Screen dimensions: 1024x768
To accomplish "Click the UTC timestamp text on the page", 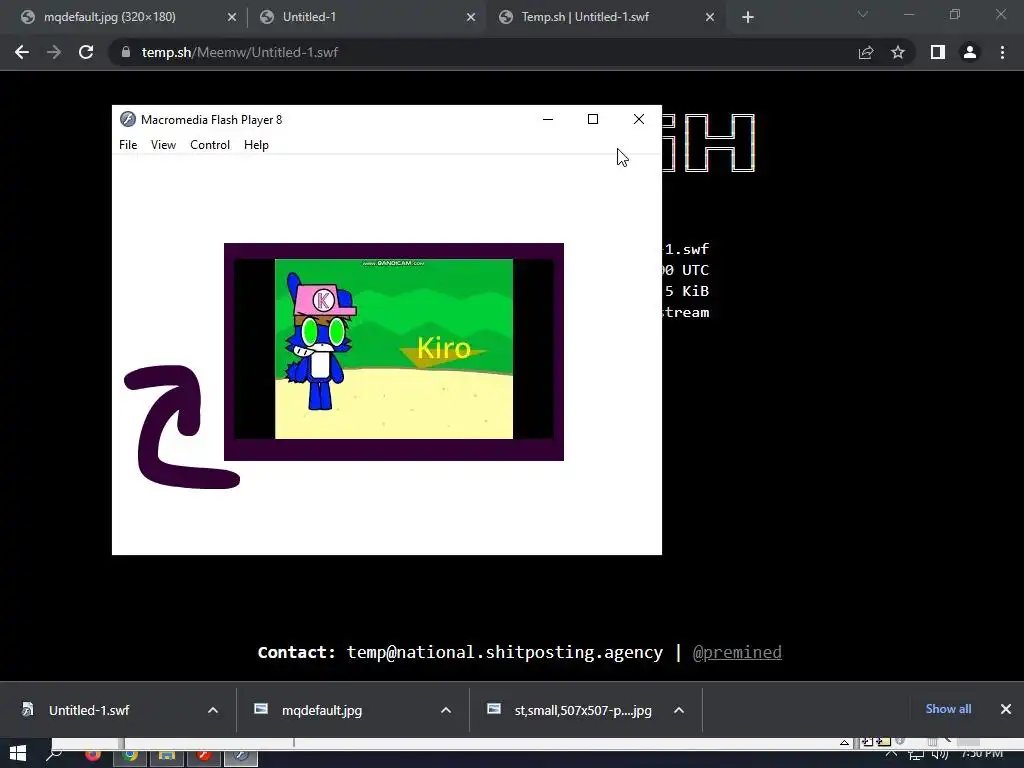I will click(686, 270).
